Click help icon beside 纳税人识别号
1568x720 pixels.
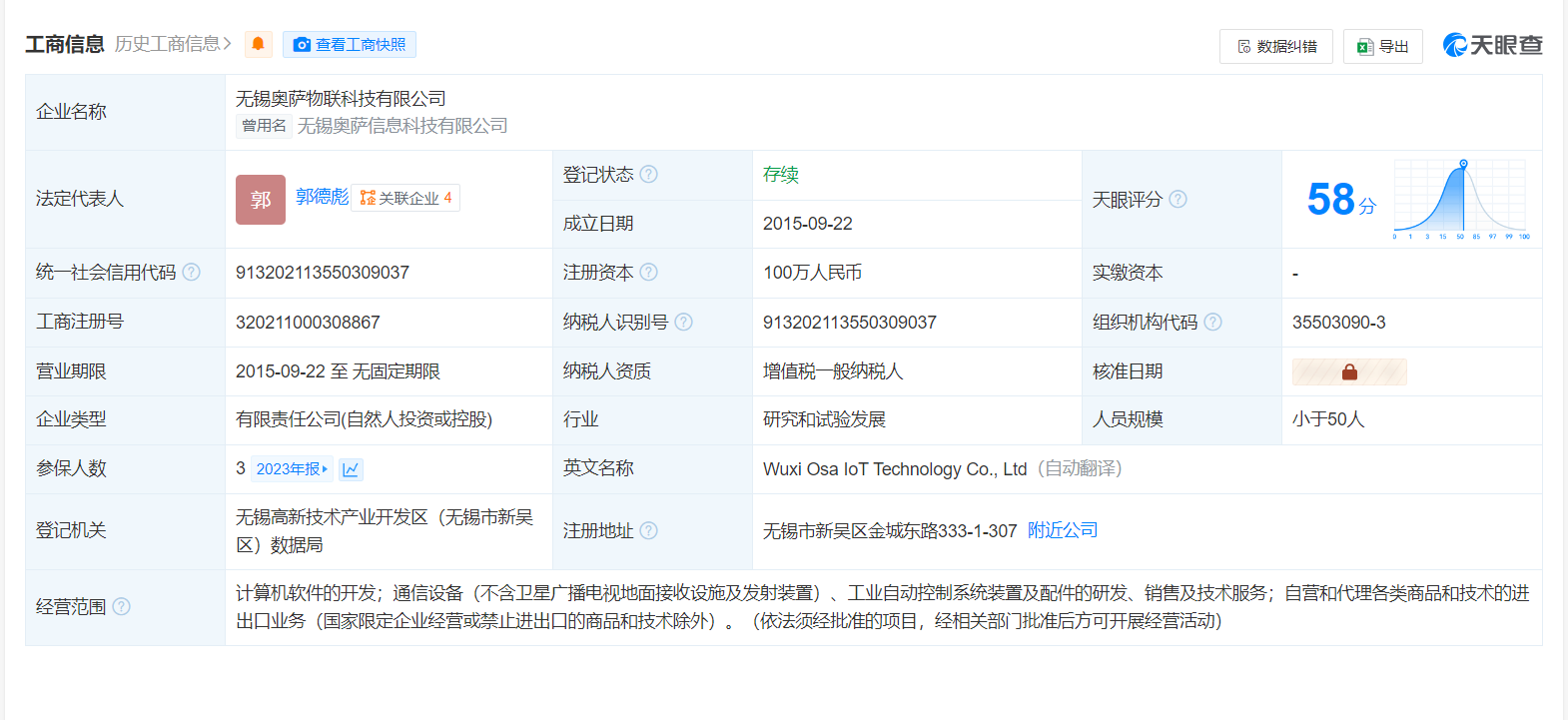(x=683, y=322)
